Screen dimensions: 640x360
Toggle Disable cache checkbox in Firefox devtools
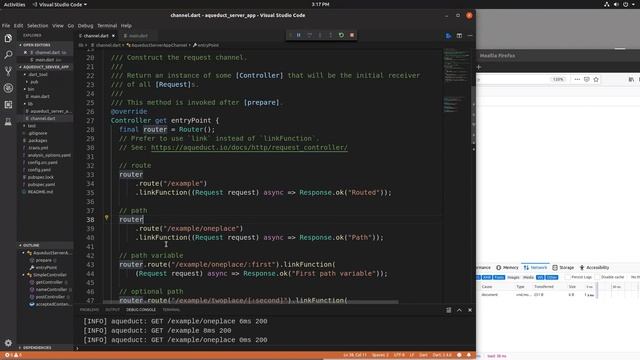click(x=598, y=277)
